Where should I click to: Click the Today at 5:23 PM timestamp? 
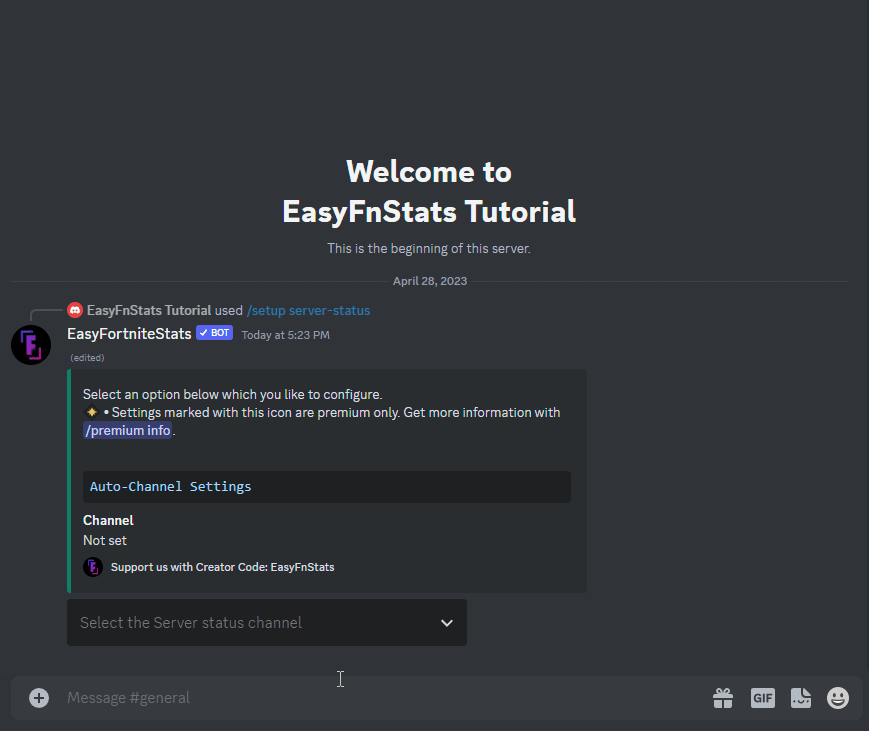click(x=285, y=335)
